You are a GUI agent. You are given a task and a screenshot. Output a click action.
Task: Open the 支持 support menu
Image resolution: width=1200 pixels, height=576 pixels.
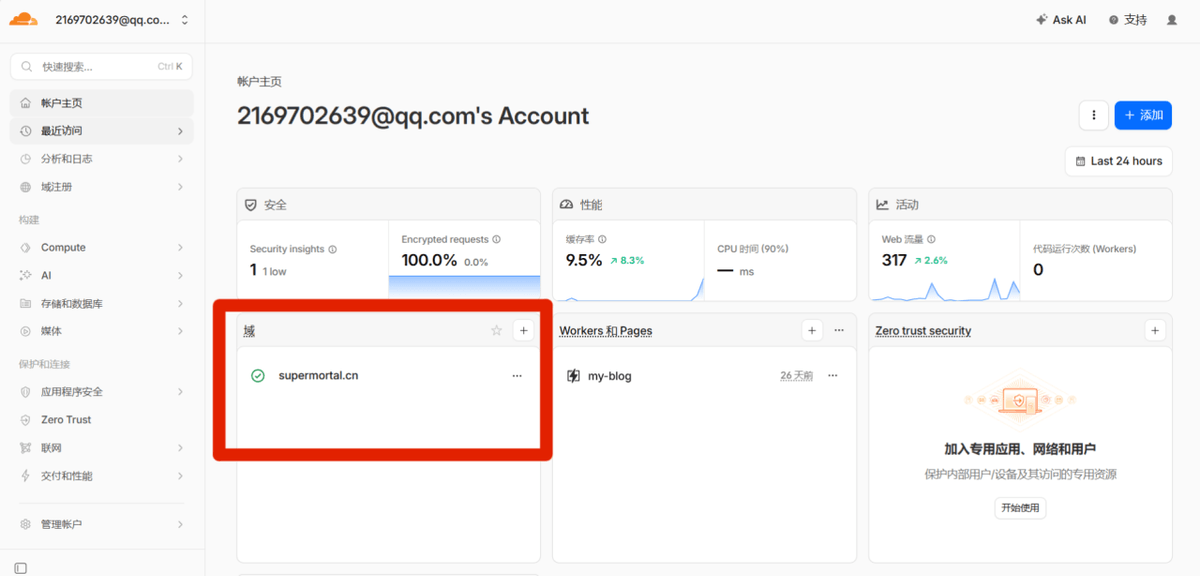[x=1127, y=20]
